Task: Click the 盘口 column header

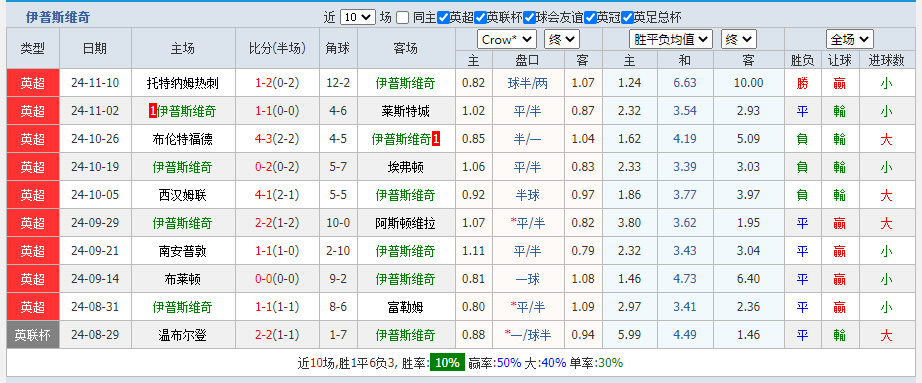Action: [527, 60]
